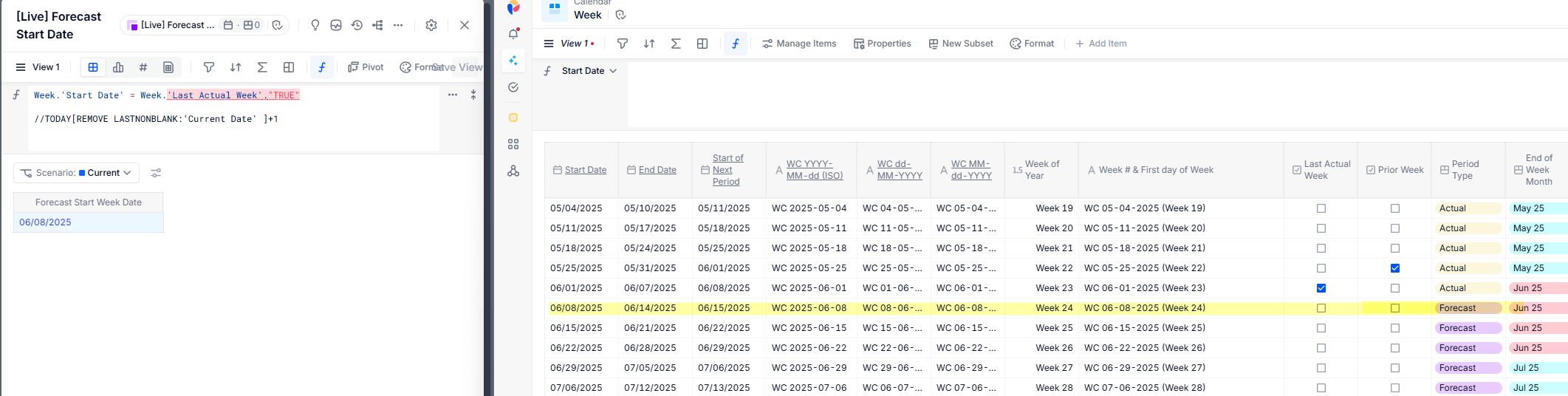Select grid view mode in Forecast panel
Image resolution: width=1568 pixels, height=396 pixels.
[93, 67]
